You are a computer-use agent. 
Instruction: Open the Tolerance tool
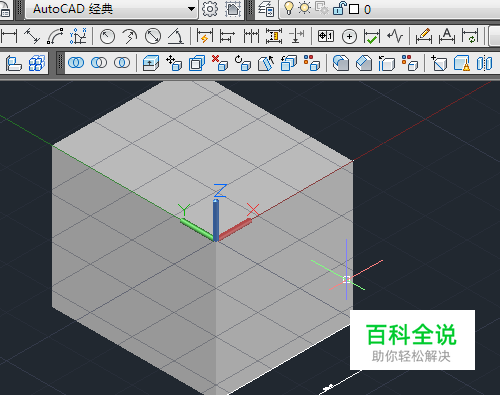pyautogui.click(x=326, y=36)
